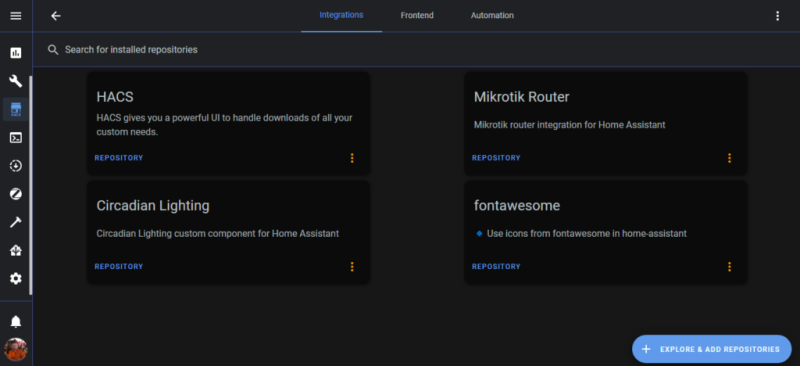This screenshot has height=366, width=800.
Task: Expand fontawesome card options menu
Action: (730, 266)
